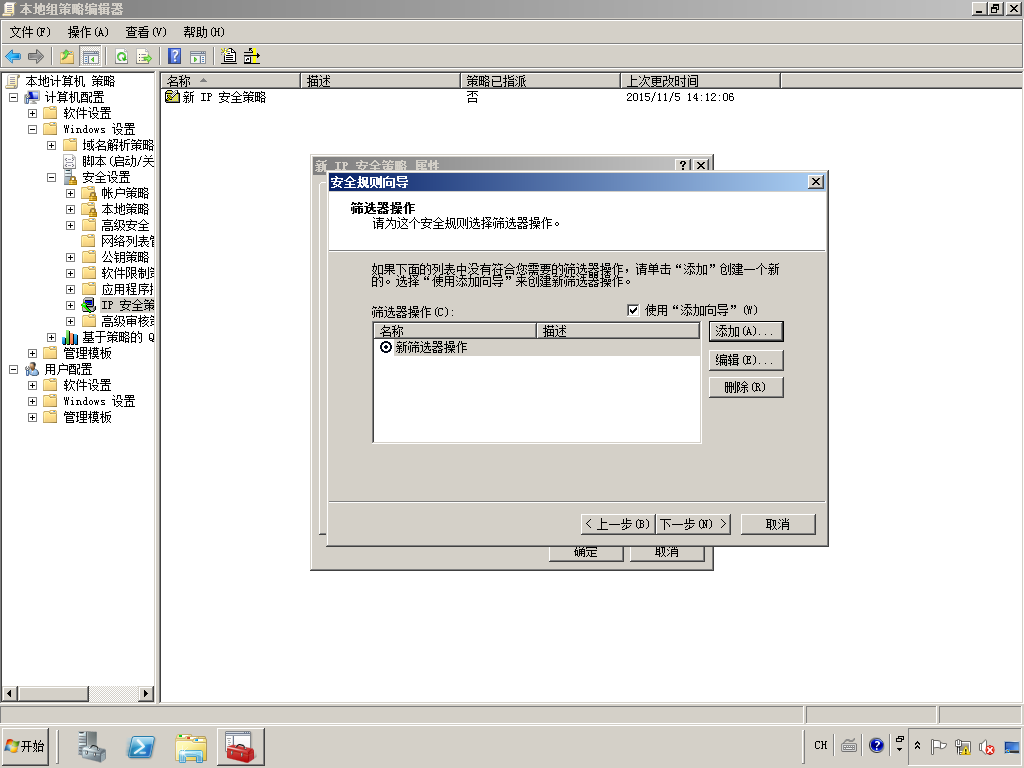Go up one level with the folder icon
Viewport: 1024px width, 768px height.
pos(67,57)
